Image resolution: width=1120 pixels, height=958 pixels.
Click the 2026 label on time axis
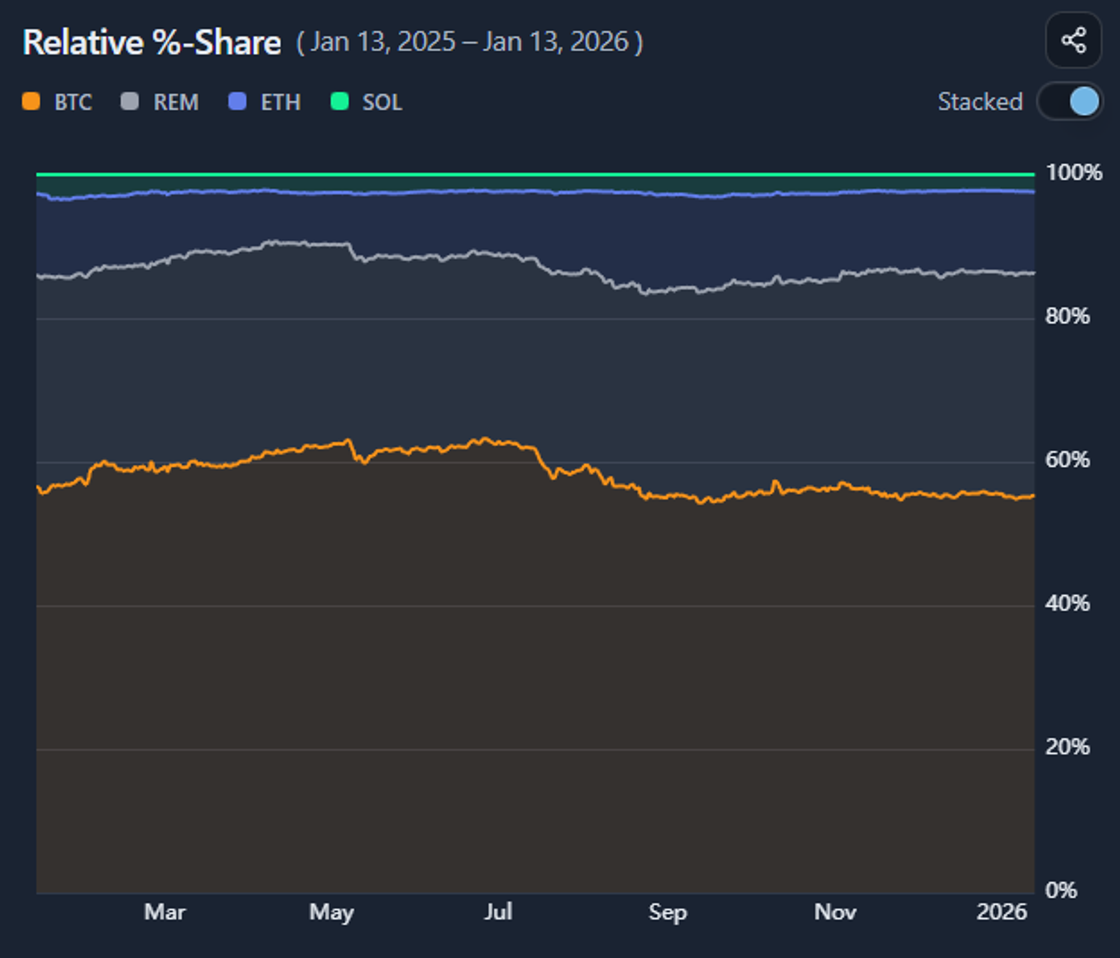pos(1001,912)
